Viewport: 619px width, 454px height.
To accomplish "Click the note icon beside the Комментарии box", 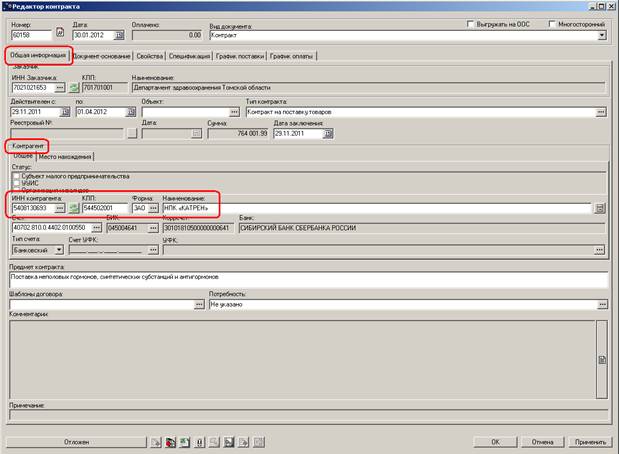I will (x=602, y=358).
